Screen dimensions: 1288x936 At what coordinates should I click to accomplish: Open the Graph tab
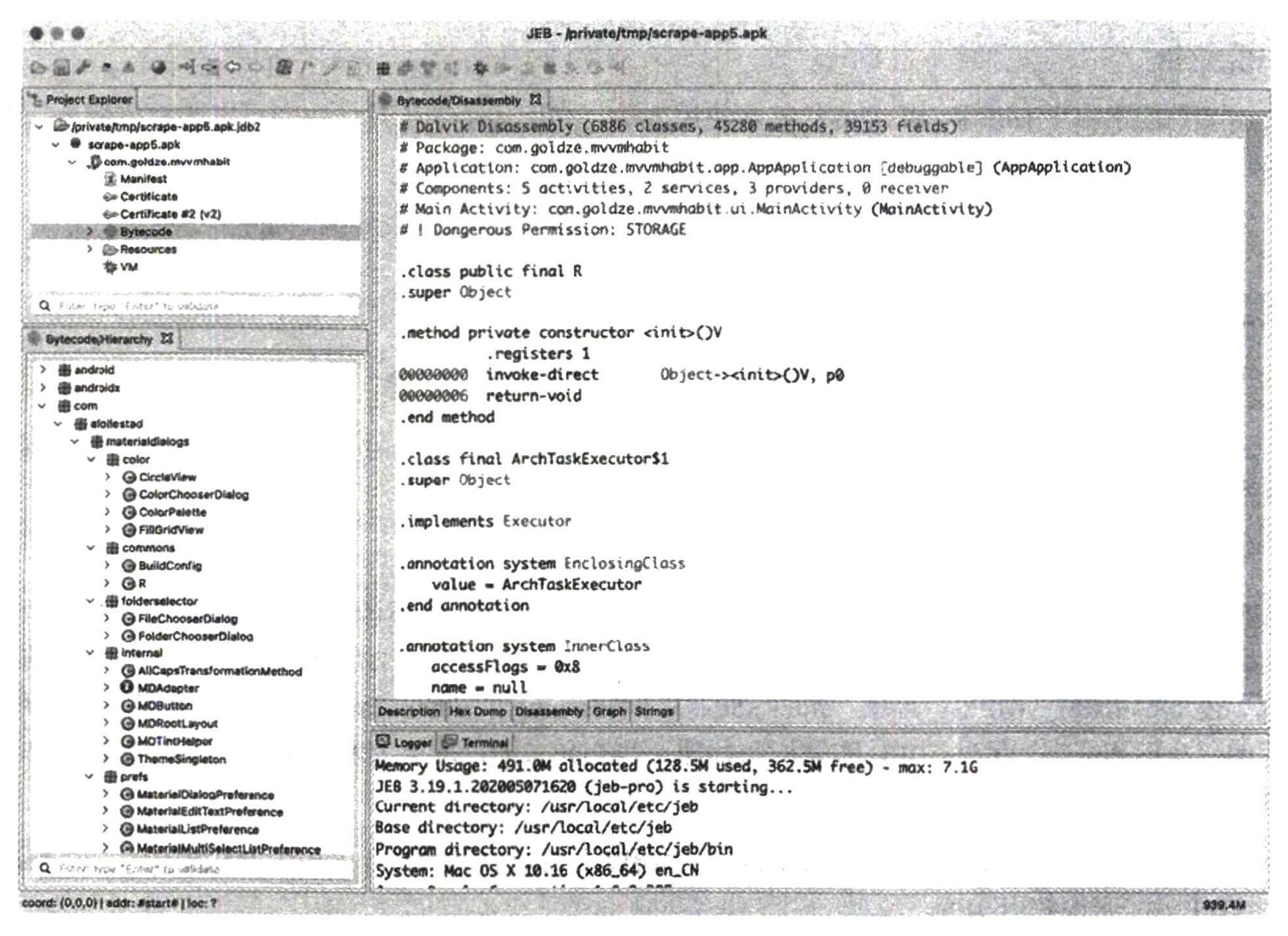click(x=609, y=711)
